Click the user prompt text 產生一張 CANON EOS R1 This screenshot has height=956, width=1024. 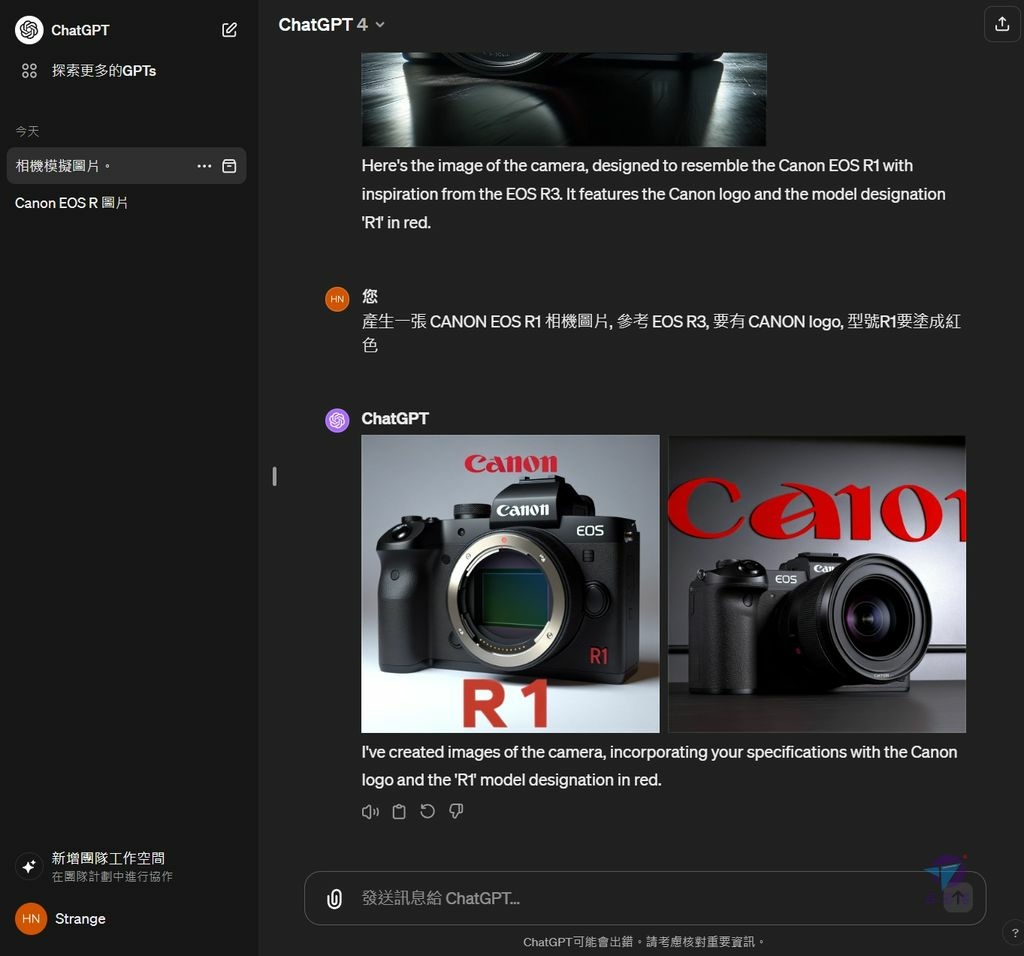pos(661,333)
